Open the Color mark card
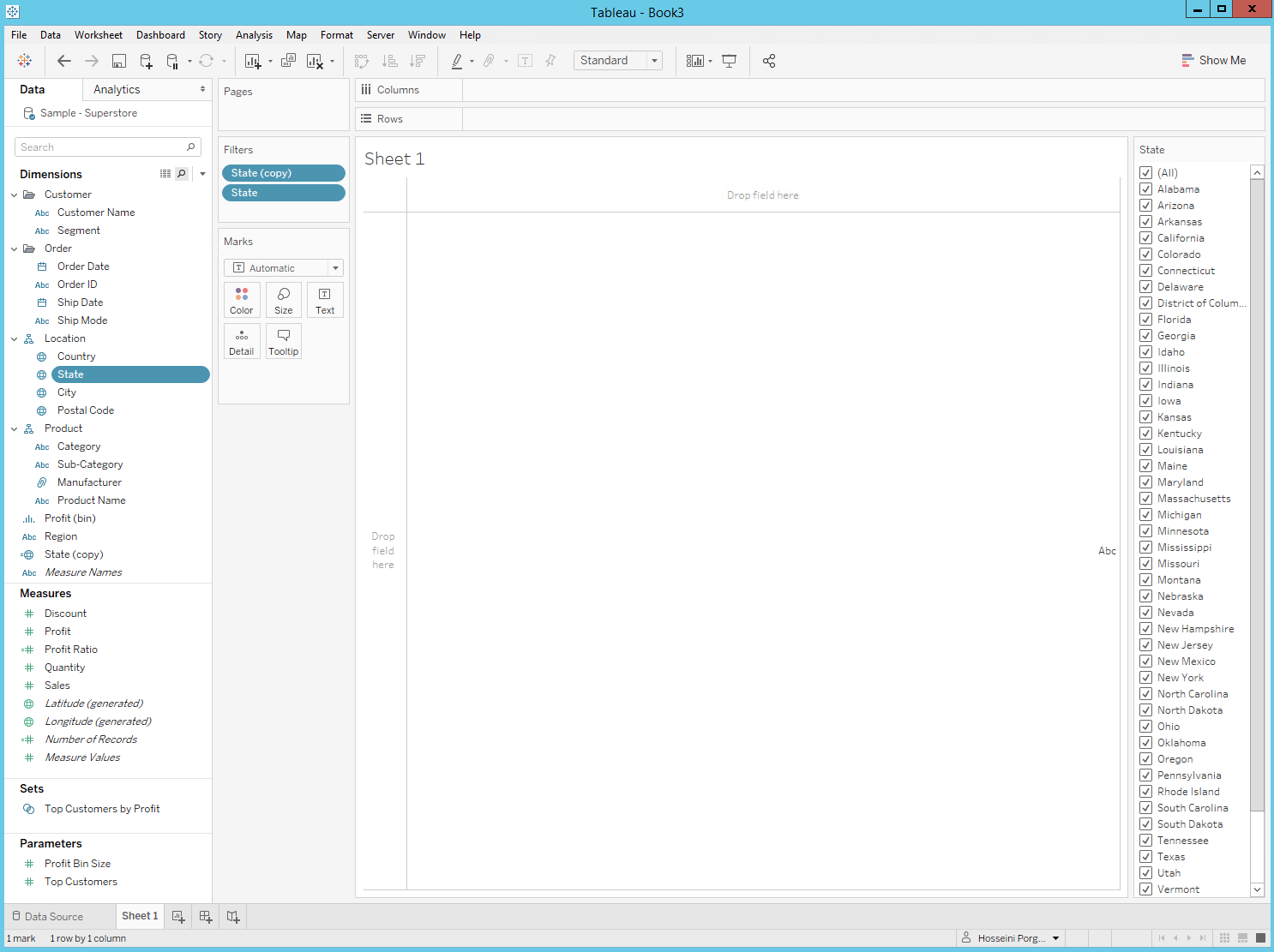Image resolution: width=1274 pixels, height=952 pixels. 242,300
